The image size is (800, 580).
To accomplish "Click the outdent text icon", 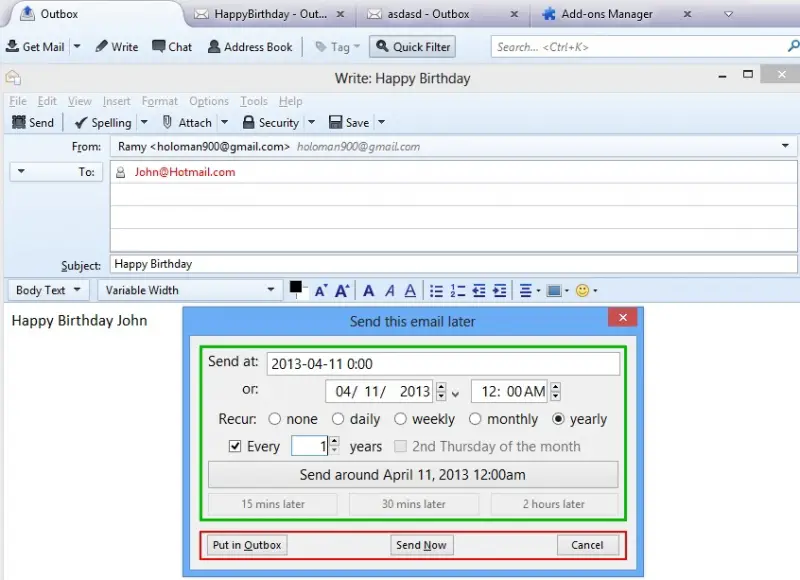I will point(479,291).
